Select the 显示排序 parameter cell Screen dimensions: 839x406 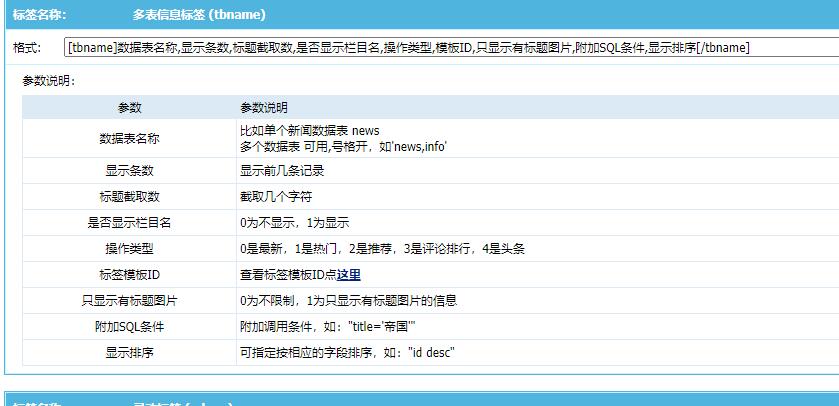129,352
